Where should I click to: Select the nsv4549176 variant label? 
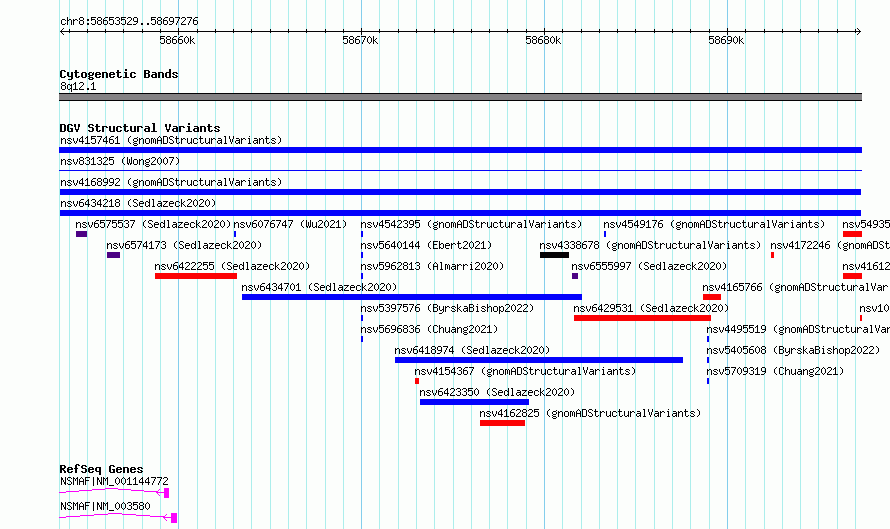coord(714,224)
